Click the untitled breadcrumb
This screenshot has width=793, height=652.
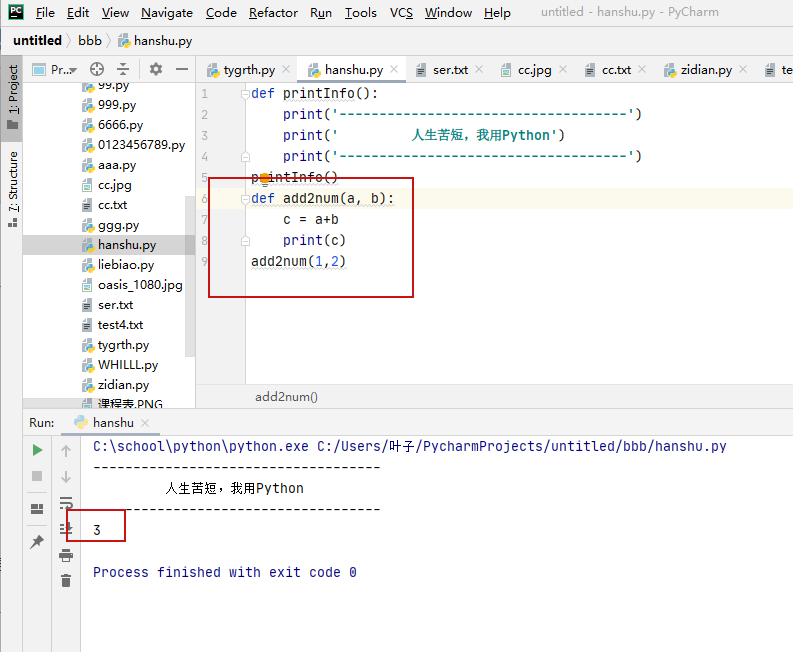pos(37,40)
